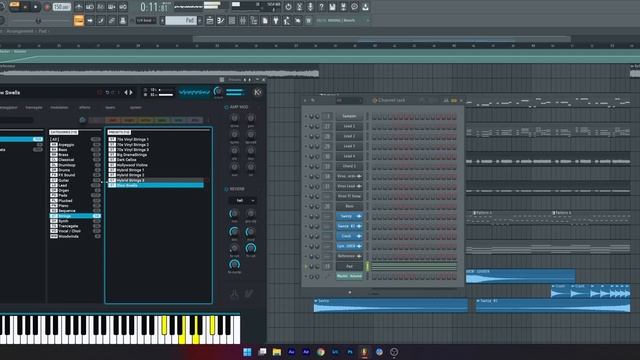Screen dimensions: 640x360
Task: Toggle loop recording
Action: (x=122, y=7)
